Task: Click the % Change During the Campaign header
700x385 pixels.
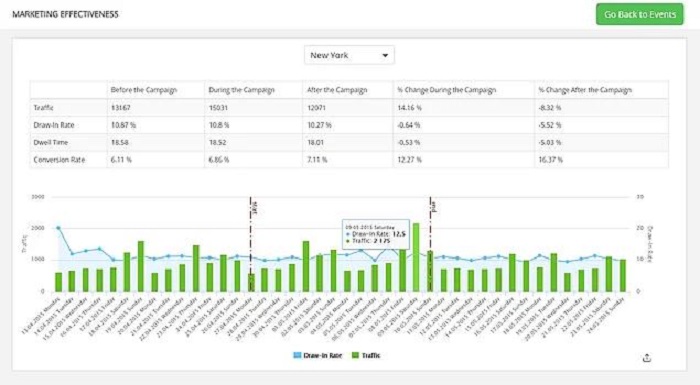Action: coord(447,90)
